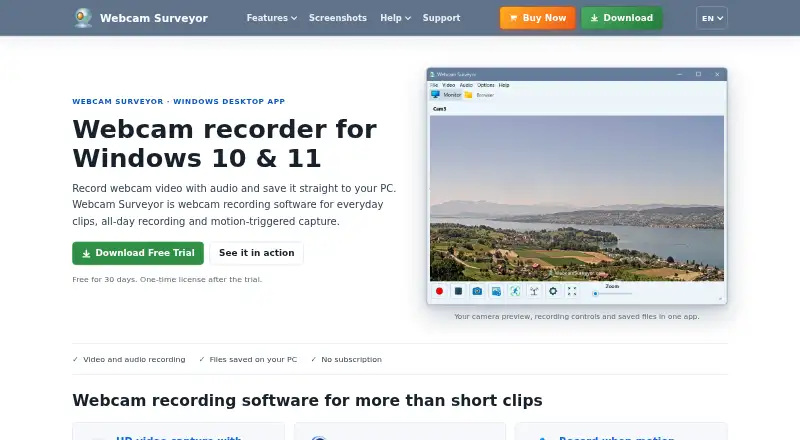Select the Cam3 camera label in the app preview
Screen dimensions: 800x440
pos(439,109)
